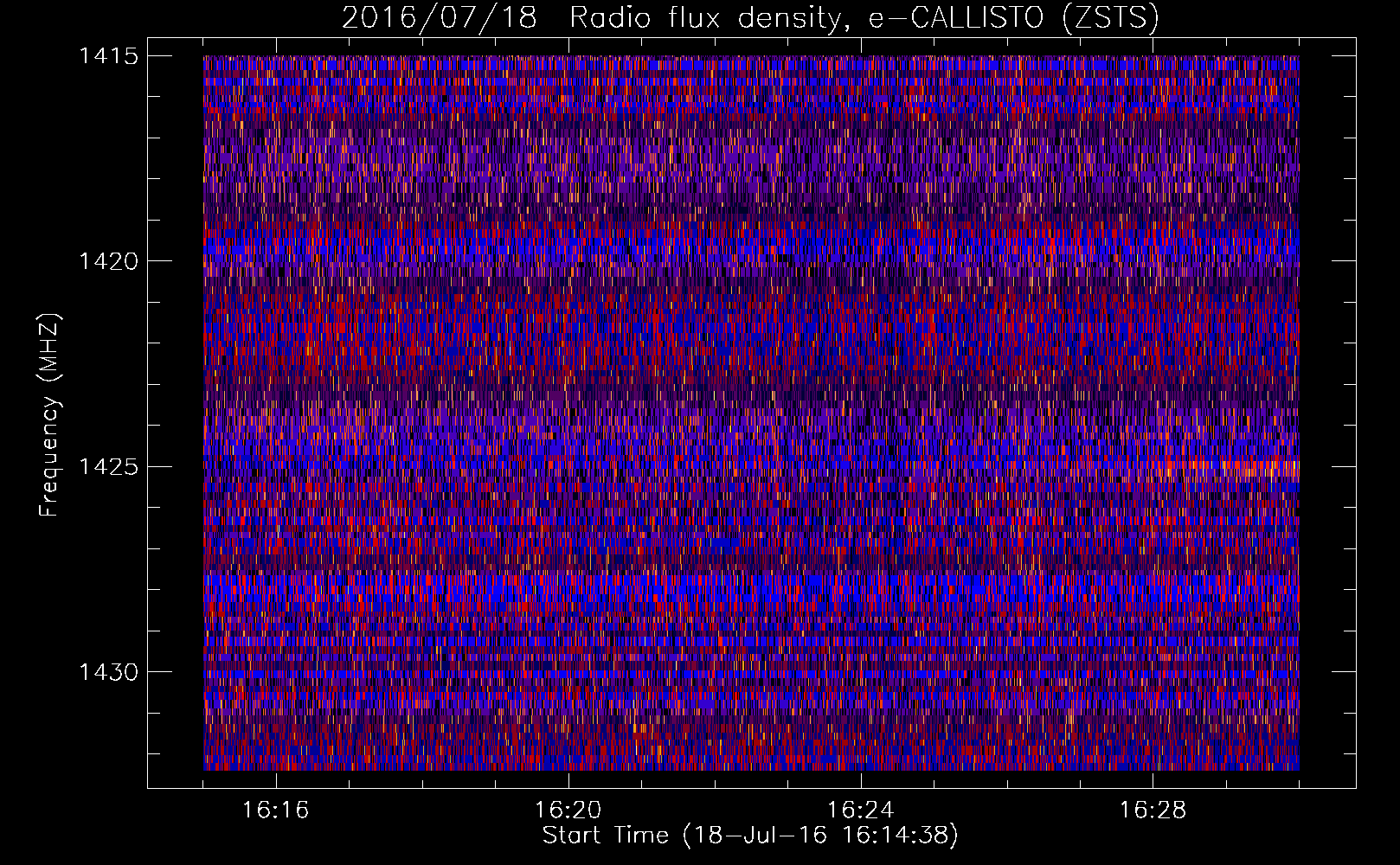This screenshot has width=1400, height=865.
Task: Click the "Frequency (MHZ)" axis label
Action: click(49, 415)
